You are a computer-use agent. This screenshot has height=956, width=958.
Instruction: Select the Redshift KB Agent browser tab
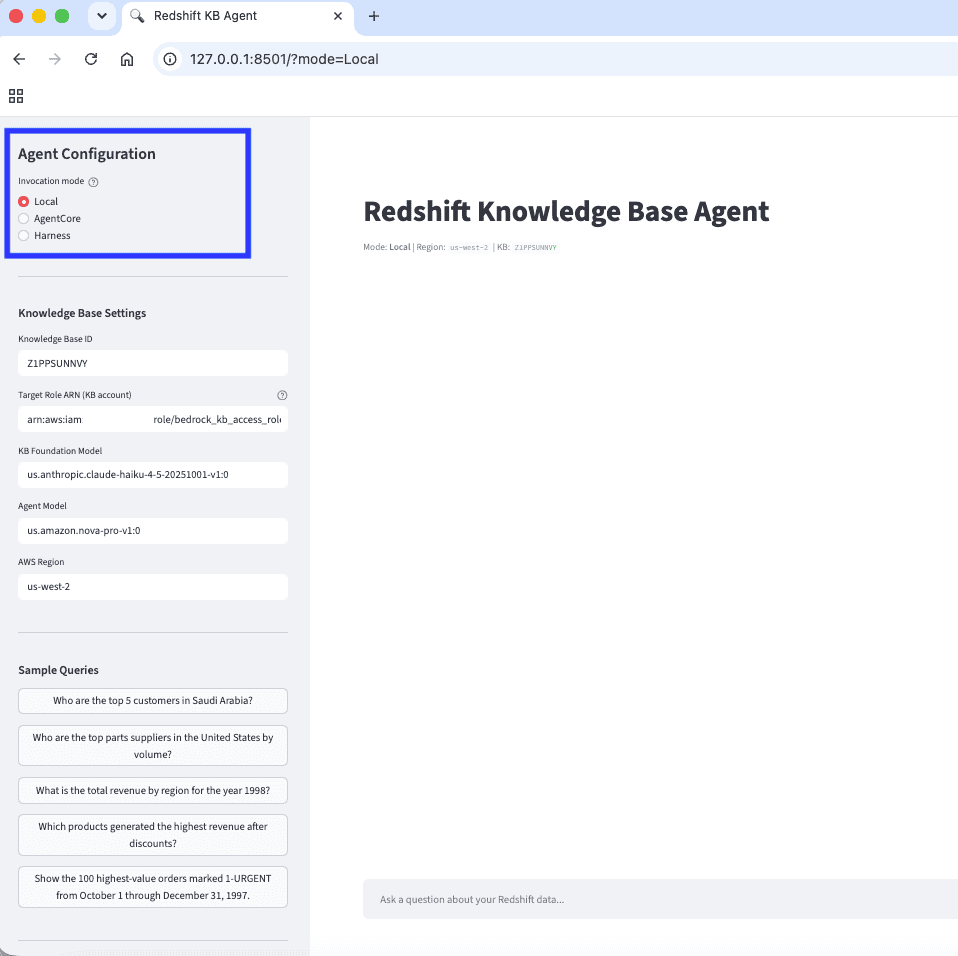tap(238, 16)
